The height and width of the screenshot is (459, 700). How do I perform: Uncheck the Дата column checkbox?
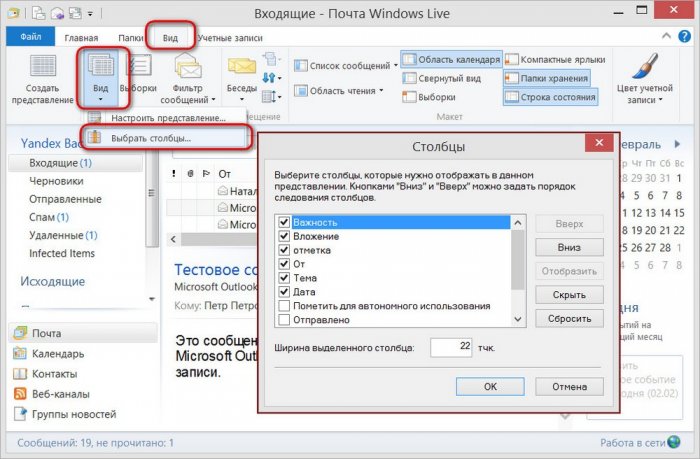(x=284, y=292)
